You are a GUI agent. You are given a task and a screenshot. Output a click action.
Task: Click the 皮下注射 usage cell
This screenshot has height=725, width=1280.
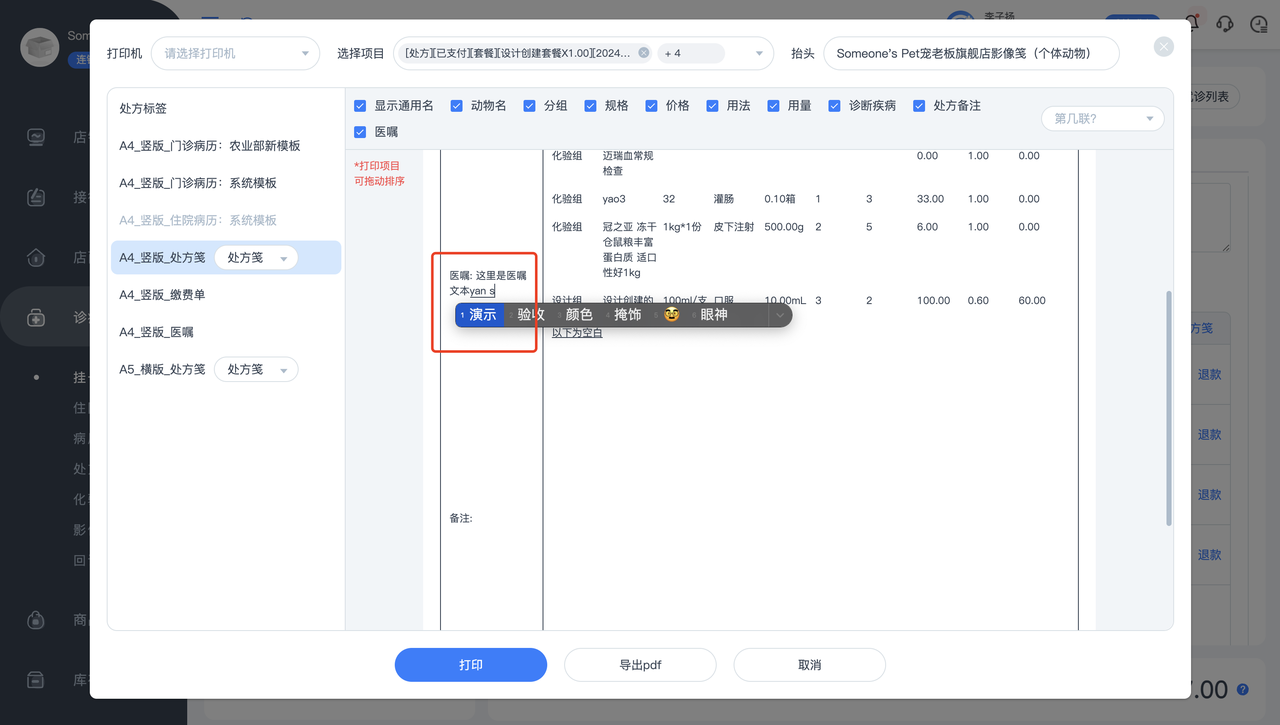coord(733,227)
